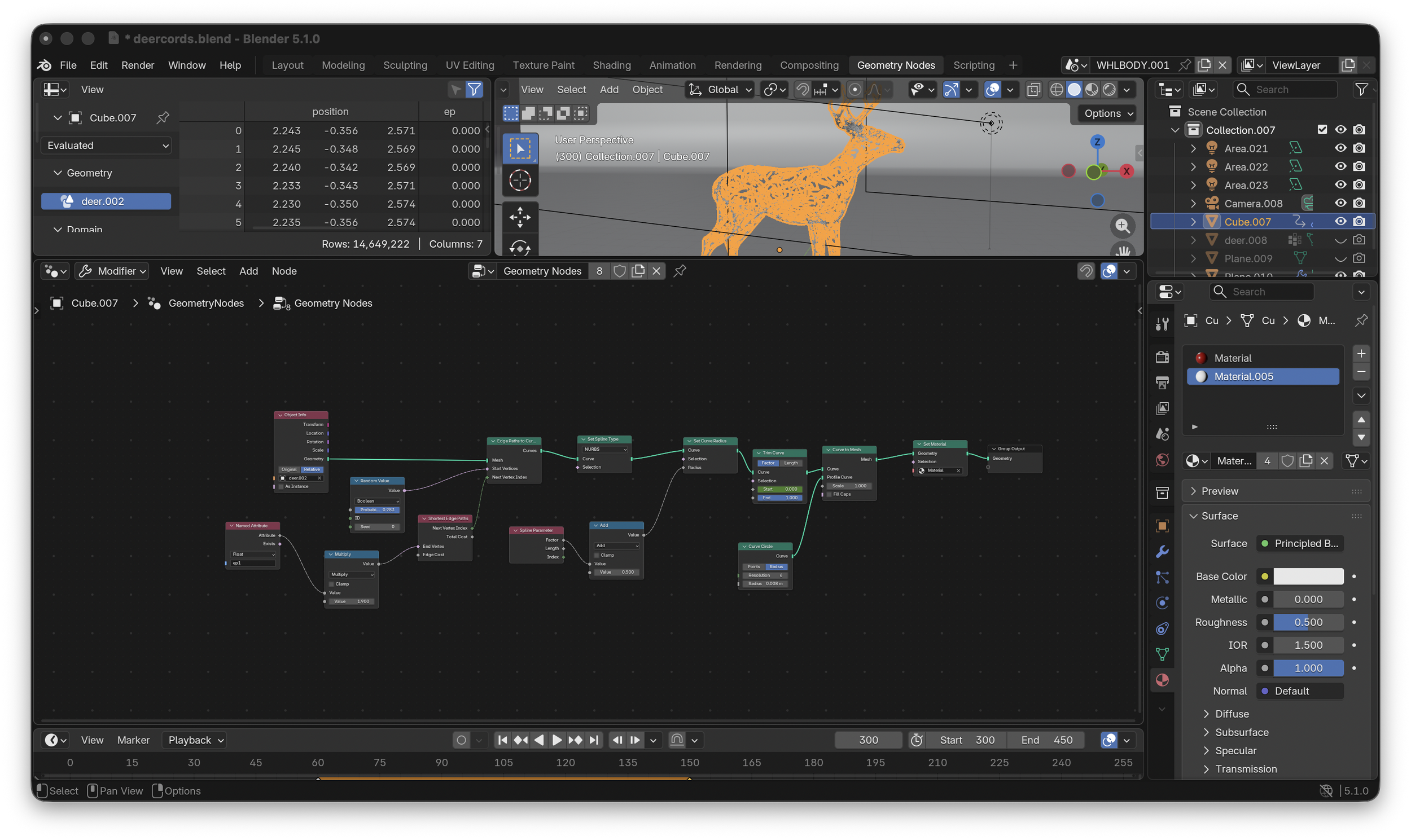The height and width of the screenshot is (840, 1411).
Task: Disable render for Camera.008
Action: (x=1359, y=203)
